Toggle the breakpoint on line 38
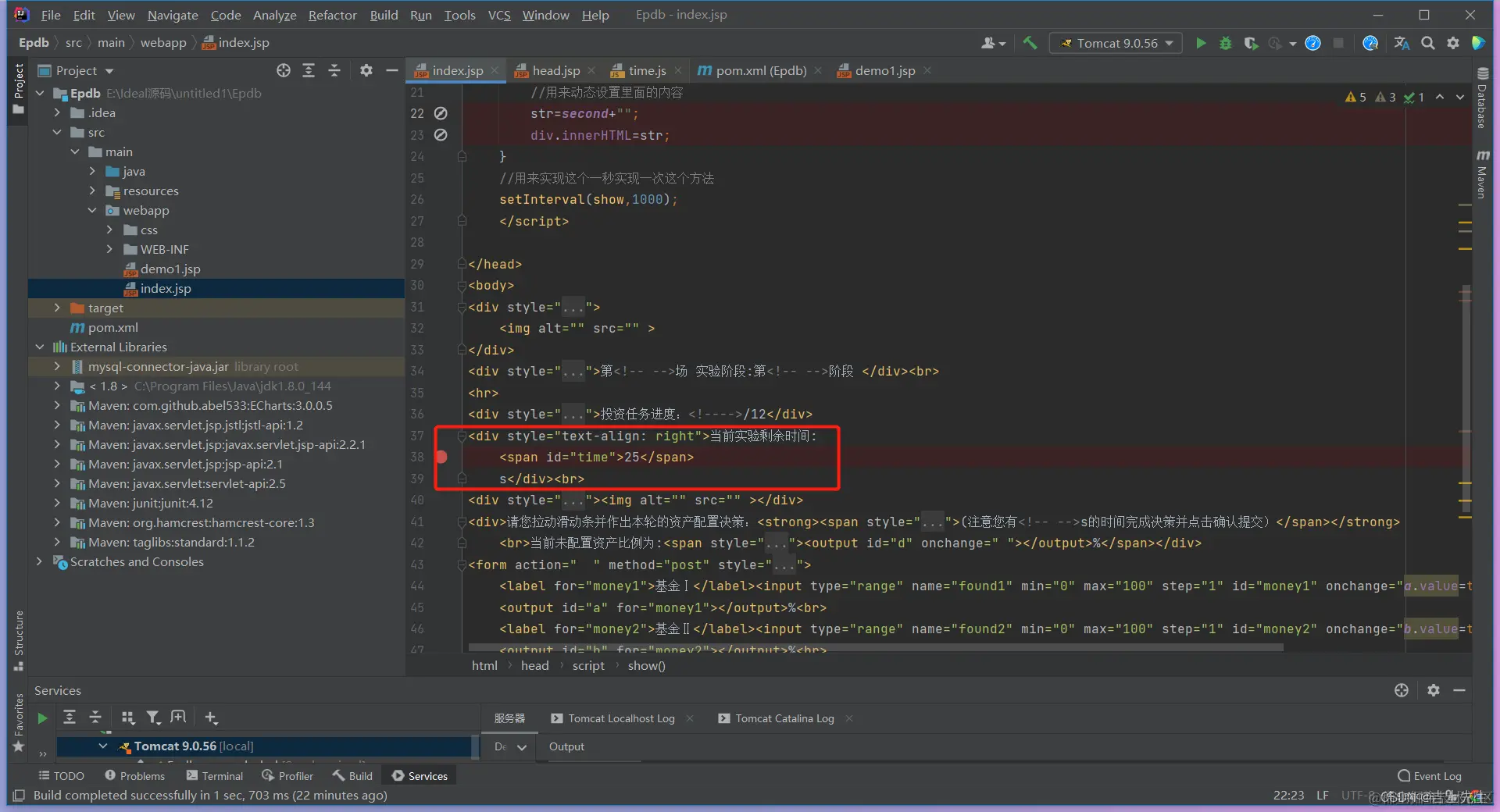The width and height of the screenshot is (1500, 812). point(441,457)
